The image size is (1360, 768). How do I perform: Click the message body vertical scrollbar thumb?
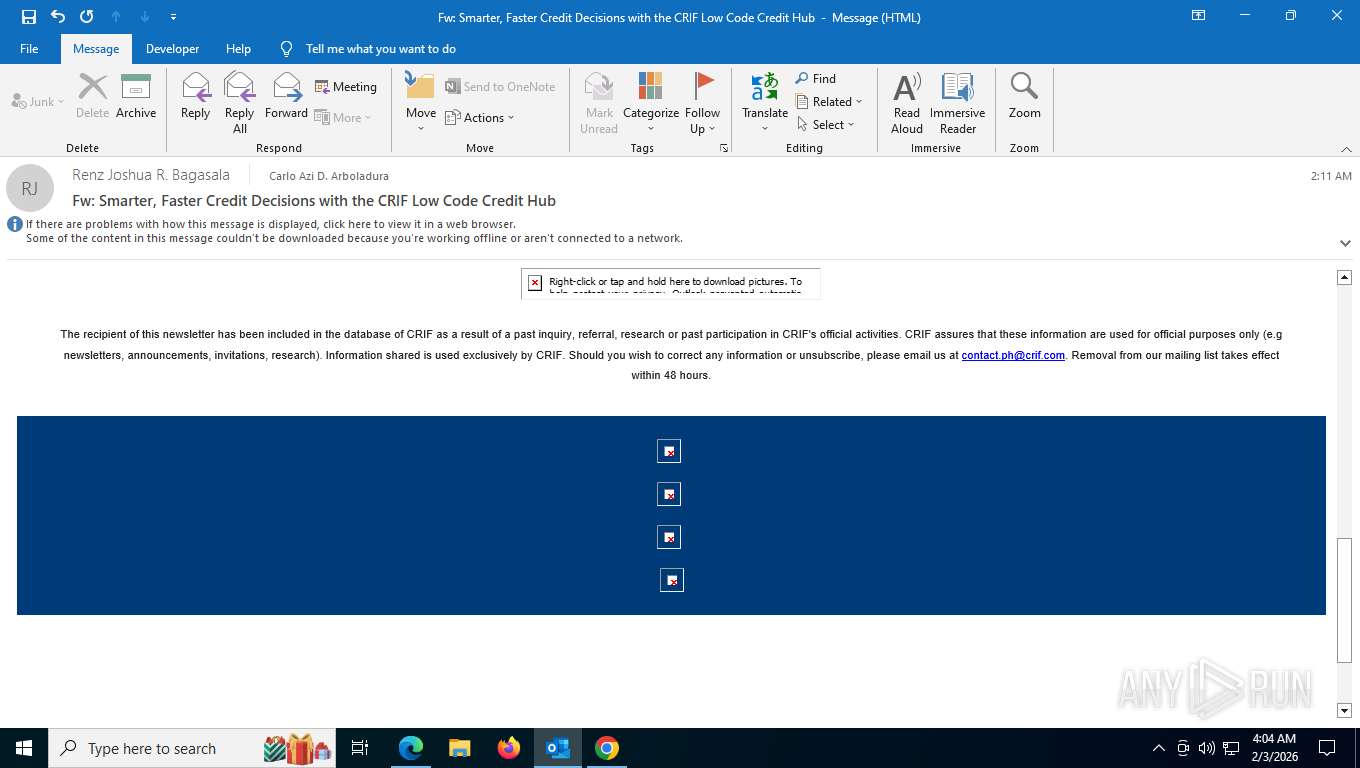pyautogui.click(x=1344, y=600)
